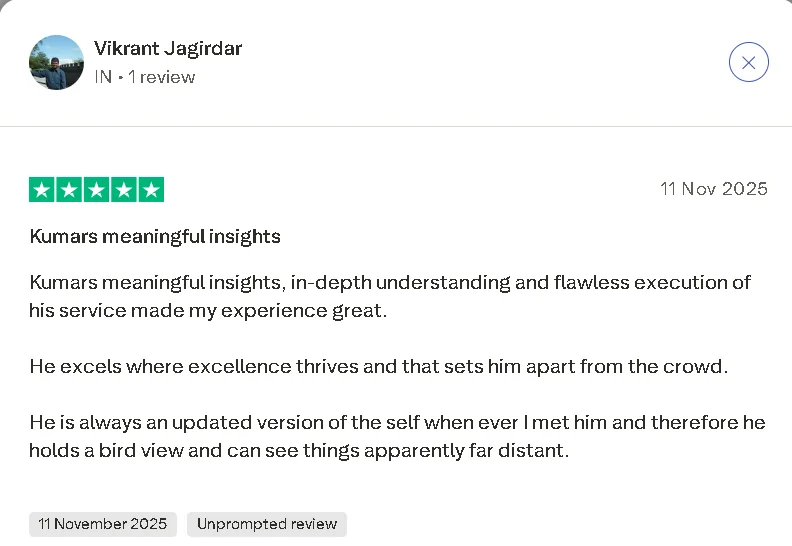This screenshot has width=792, height=546.
Task: Click the "IN" country code
Action: pyautogui.click(x=103, y=77)
